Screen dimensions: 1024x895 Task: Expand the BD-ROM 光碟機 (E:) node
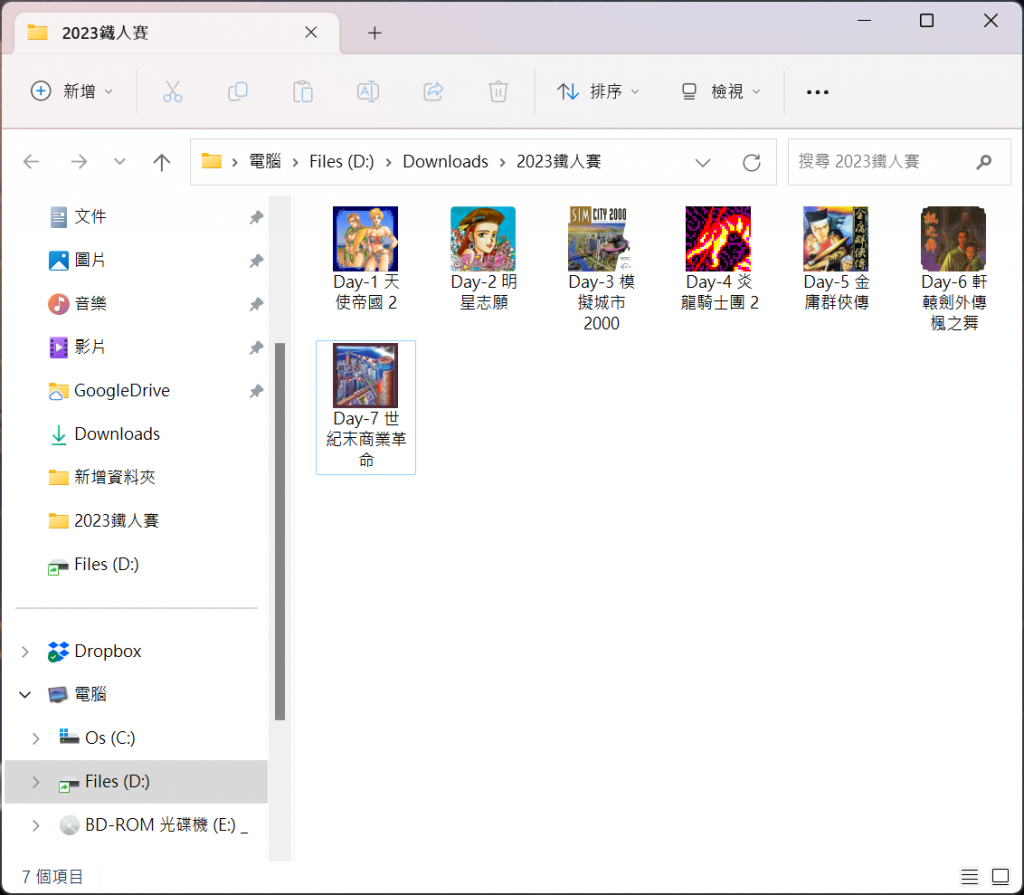36,825
